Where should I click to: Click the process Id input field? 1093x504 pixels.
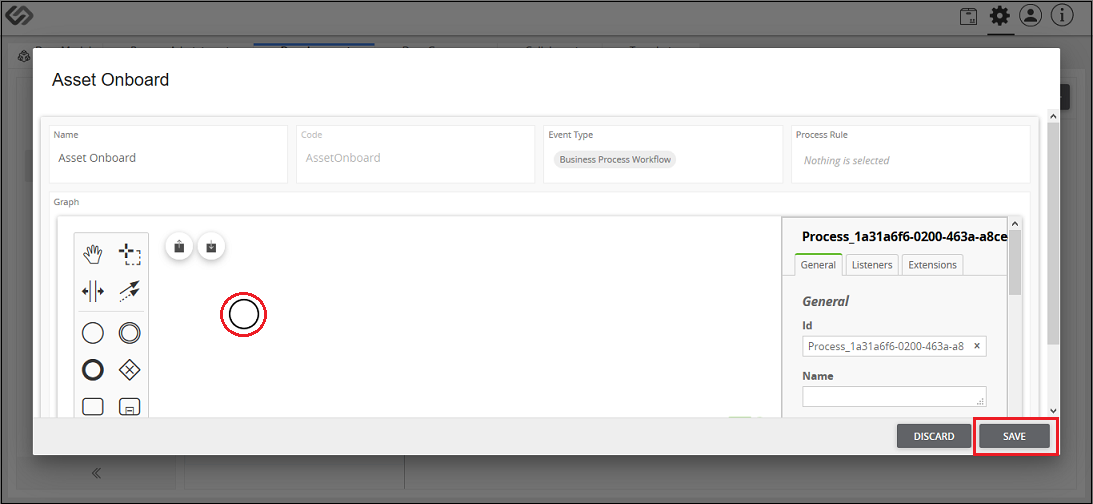click(894, 346)
